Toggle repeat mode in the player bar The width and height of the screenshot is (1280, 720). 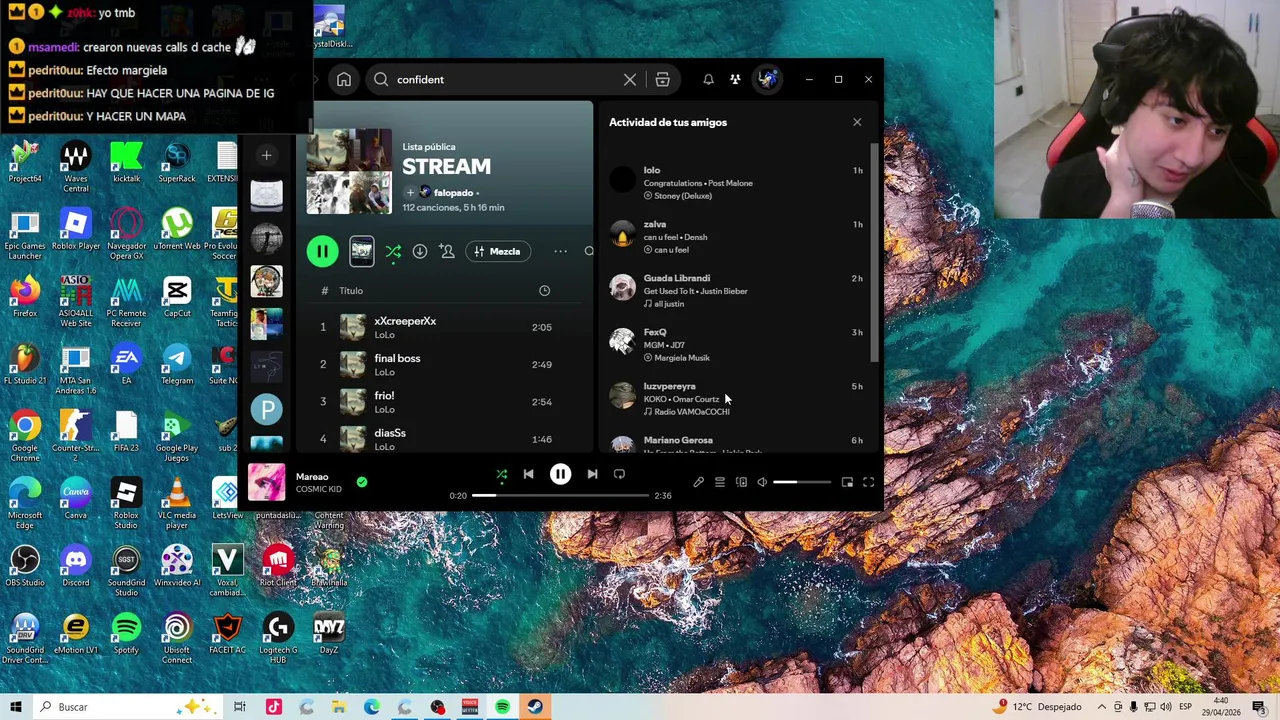619,475
